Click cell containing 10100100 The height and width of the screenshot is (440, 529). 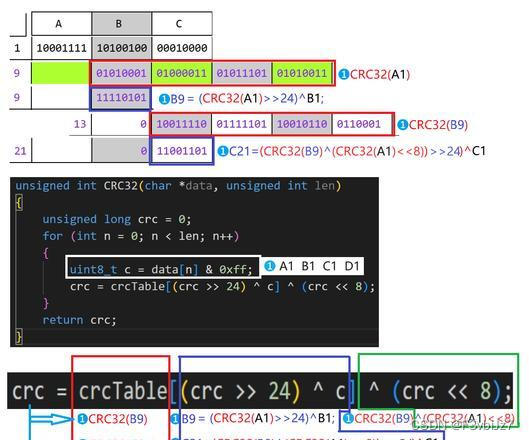122,48
